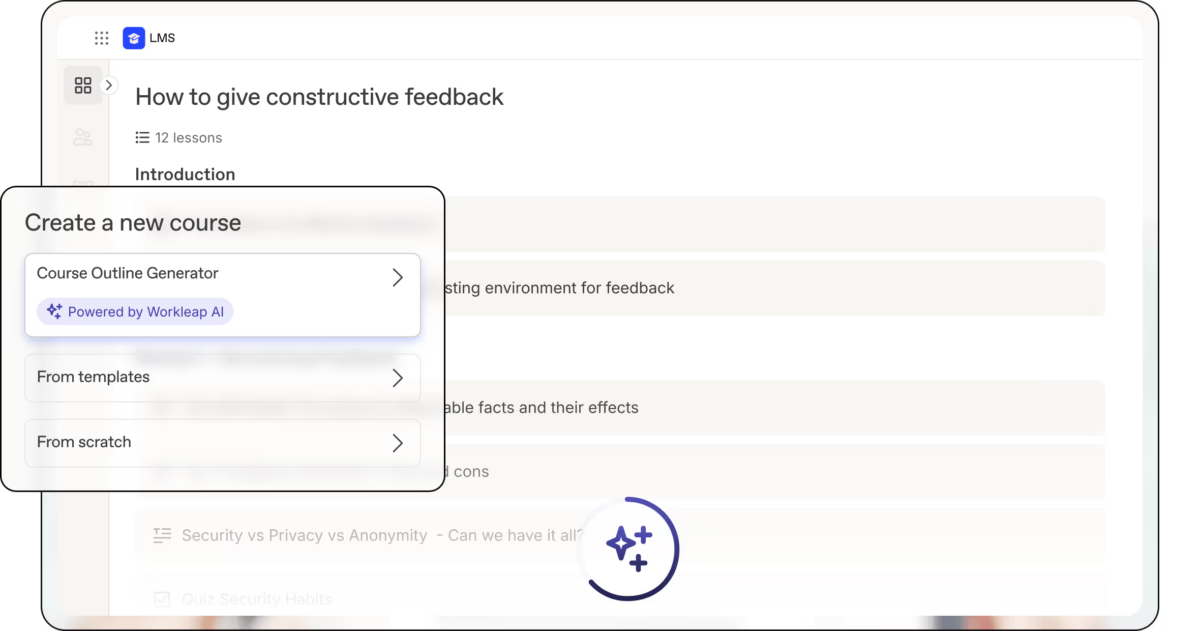The height and width of the screenshot is (631, 1200).
Task: Choose the From scratch option
Action: point(222,443)
